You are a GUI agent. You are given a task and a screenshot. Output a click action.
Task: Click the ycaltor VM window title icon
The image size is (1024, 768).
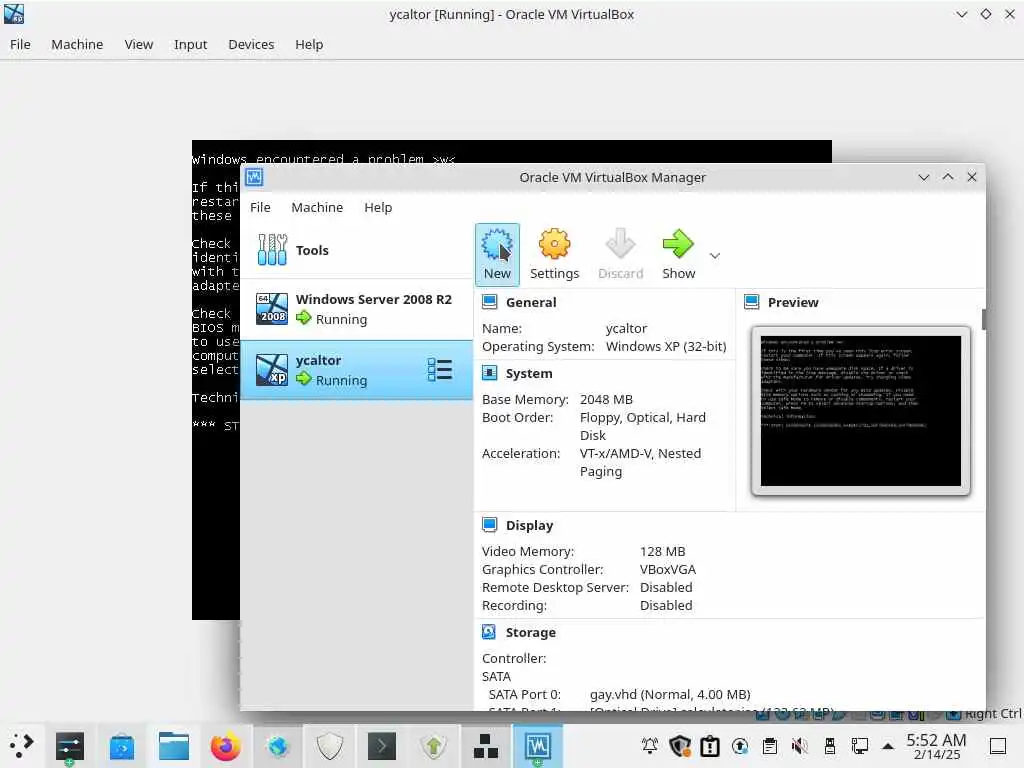(14, 14)
